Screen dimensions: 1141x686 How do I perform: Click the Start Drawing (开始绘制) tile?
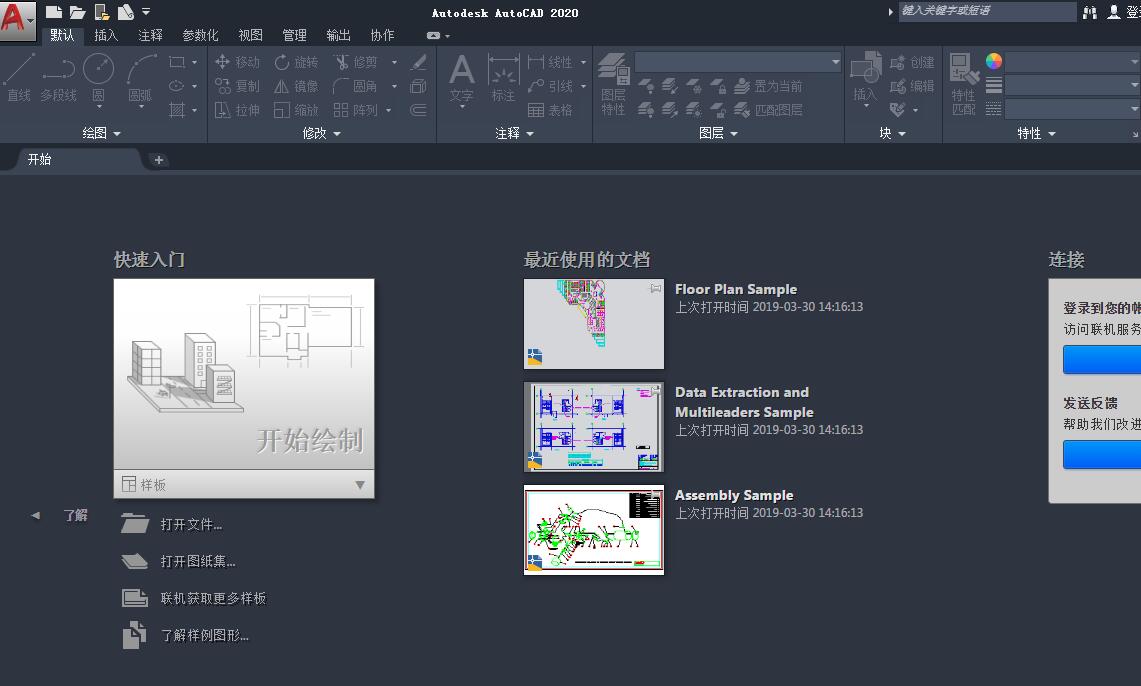click(244, 374)
